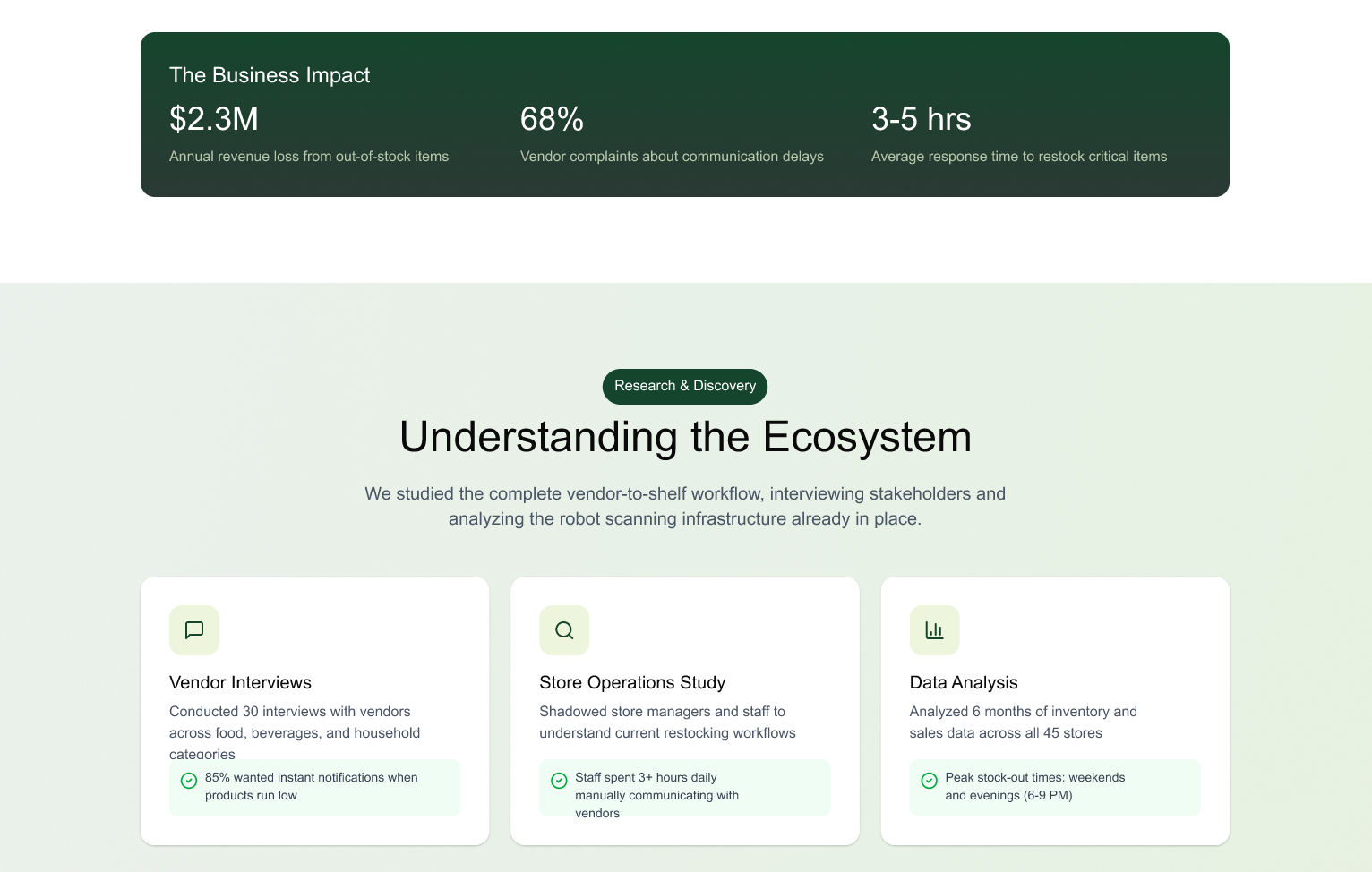Click The Business Impact heading

point(270,75)
